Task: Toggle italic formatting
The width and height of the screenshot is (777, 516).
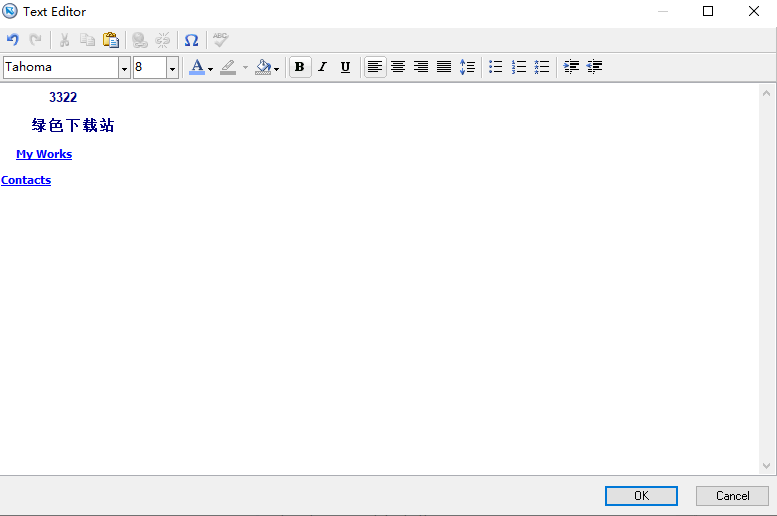Action: pyautogui.click(x=322, y=67)
